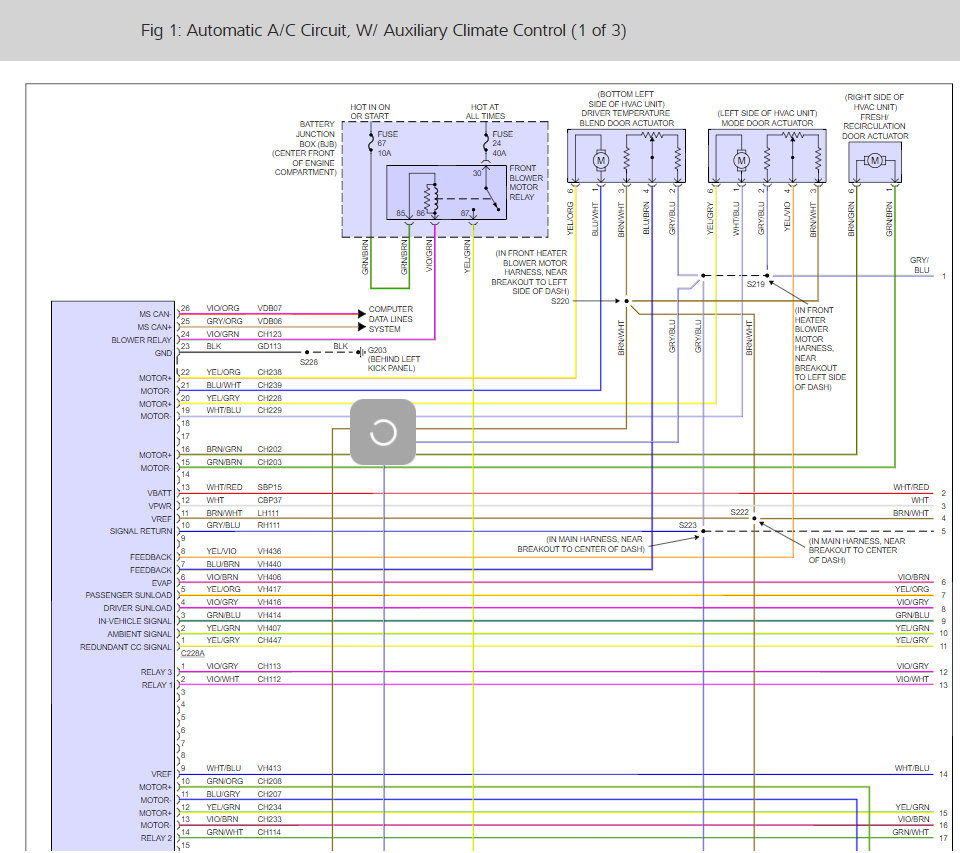The width and height of the screenshot is (960, 853).
Task: Click the Fuse 67 10A symbol
Action: coord(372,142)
